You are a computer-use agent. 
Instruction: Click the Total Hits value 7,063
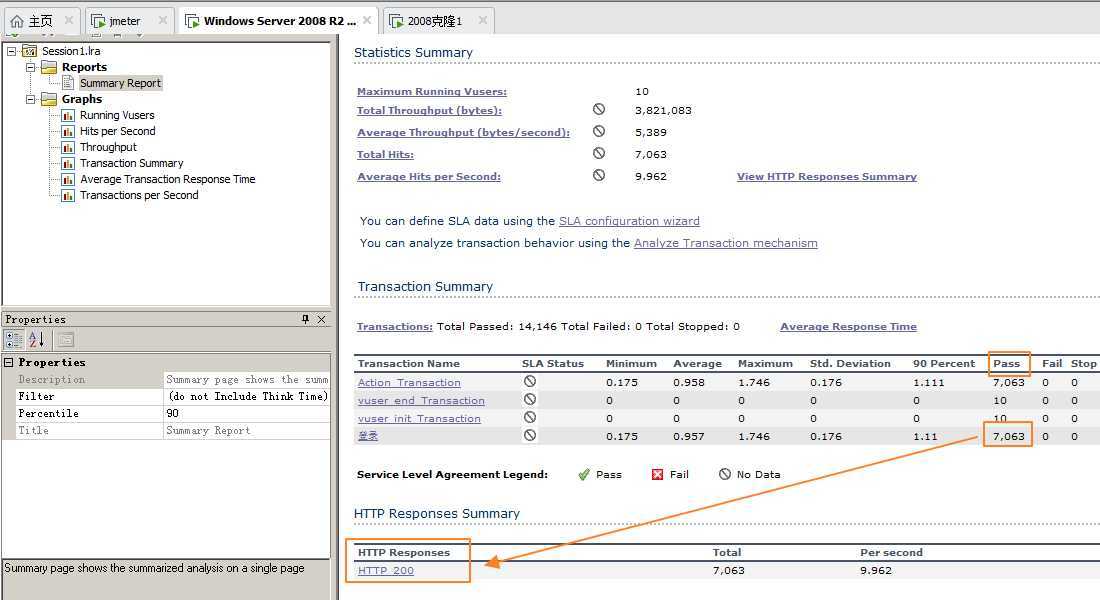(650, 154)
